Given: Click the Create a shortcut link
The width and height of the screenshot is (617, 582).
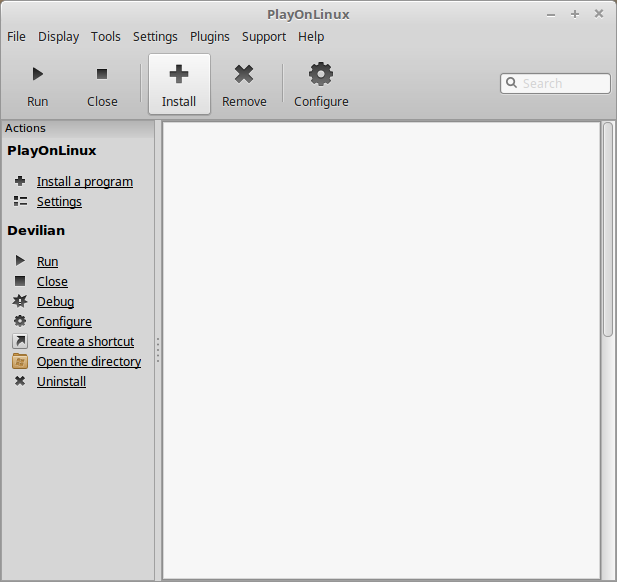Looking at the screenshot, I should click(86, 342).
